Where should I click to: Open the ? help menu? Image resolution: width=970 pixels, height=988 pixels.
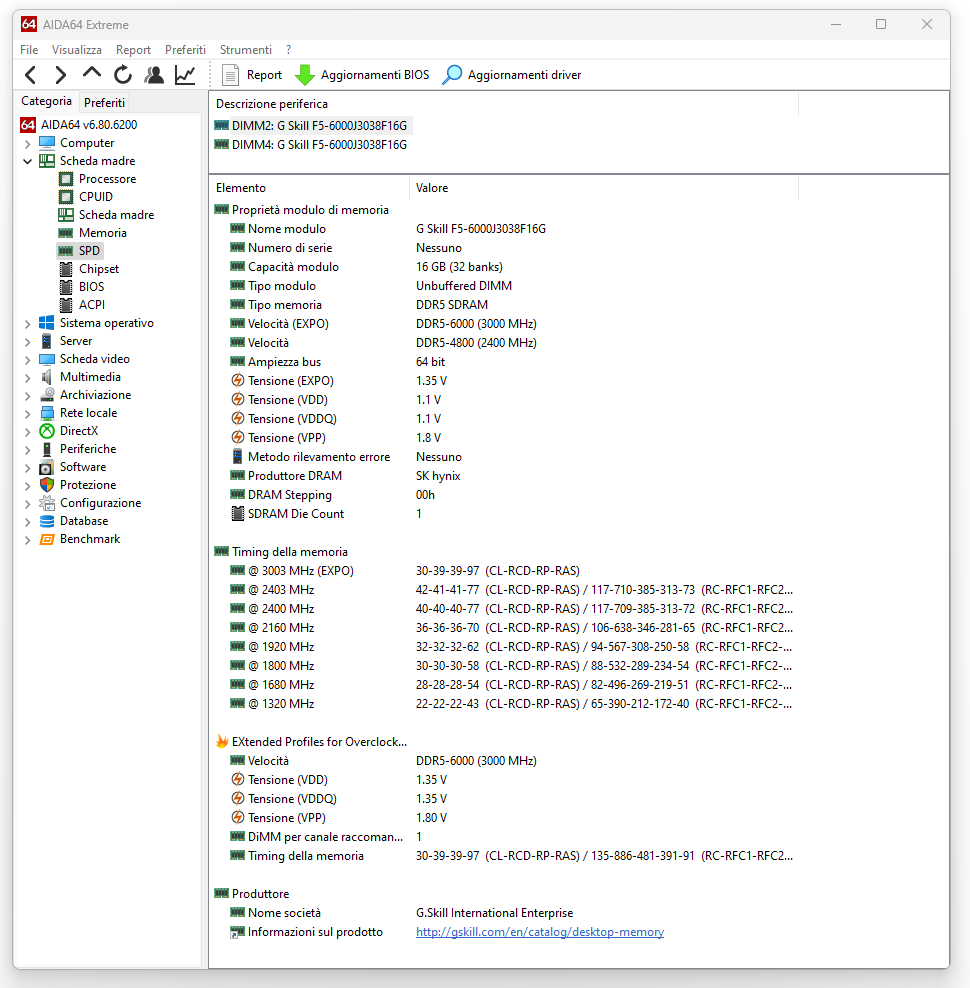pyautogui.click(x=289, y=50)
